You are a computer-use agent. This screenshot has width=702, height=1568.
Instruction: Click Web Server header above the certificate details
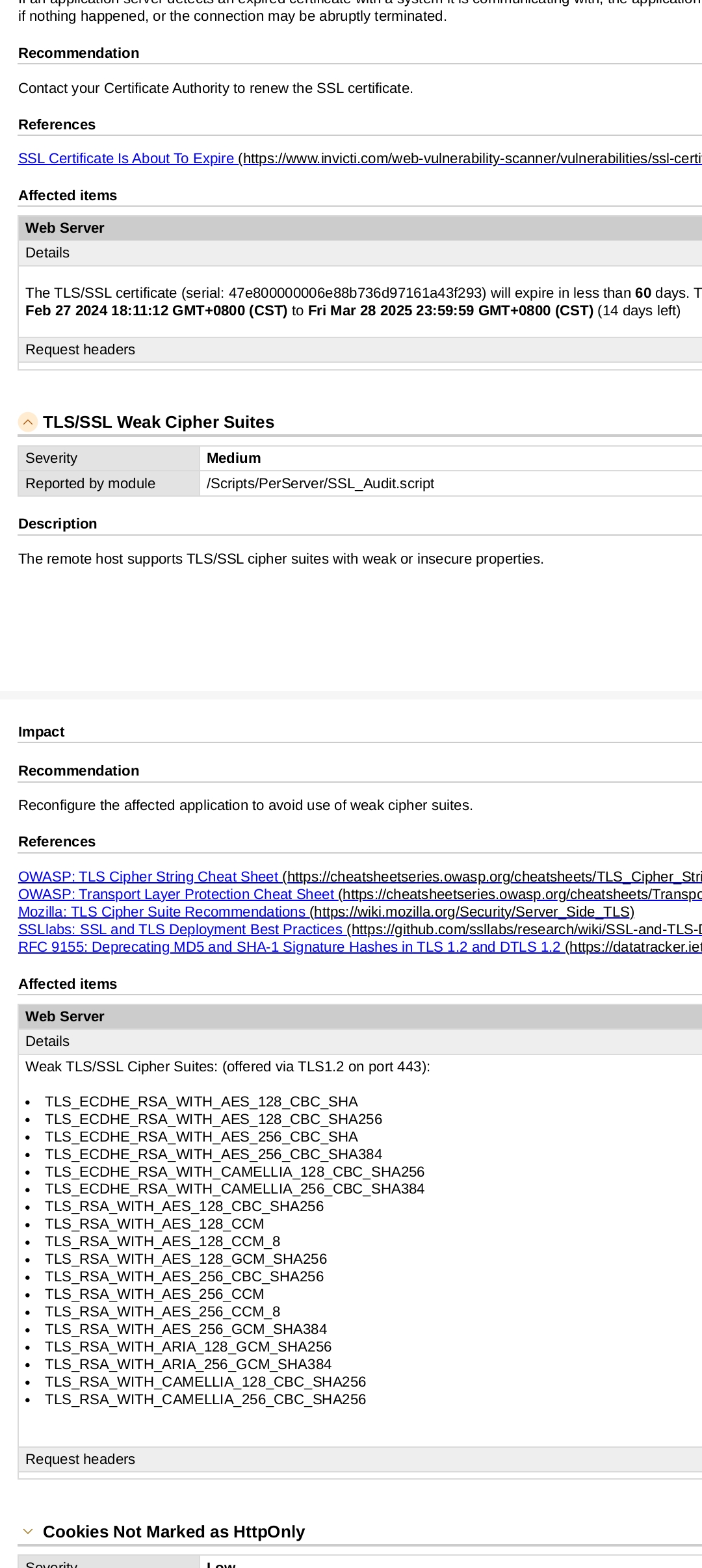click(65, 228)
